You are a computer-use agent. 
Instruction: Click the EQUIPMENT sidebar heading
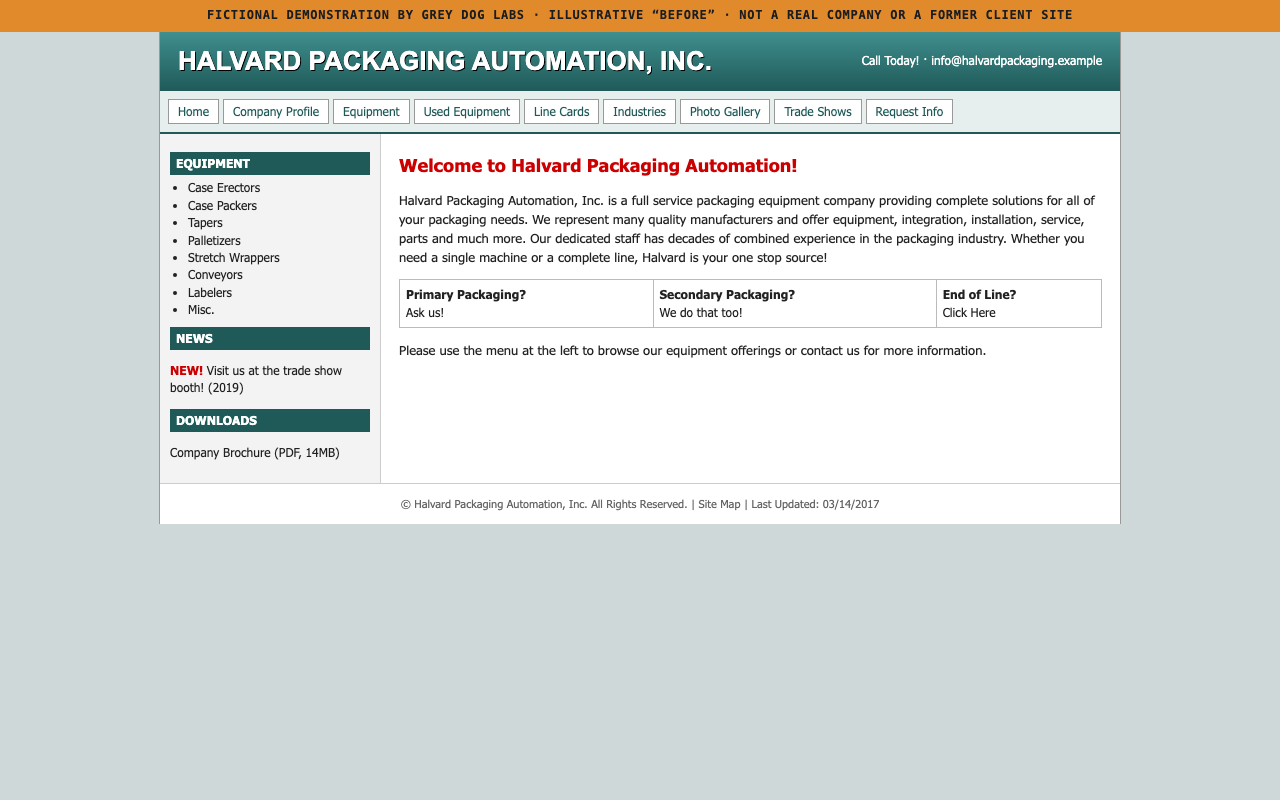[x=270, y=164]
